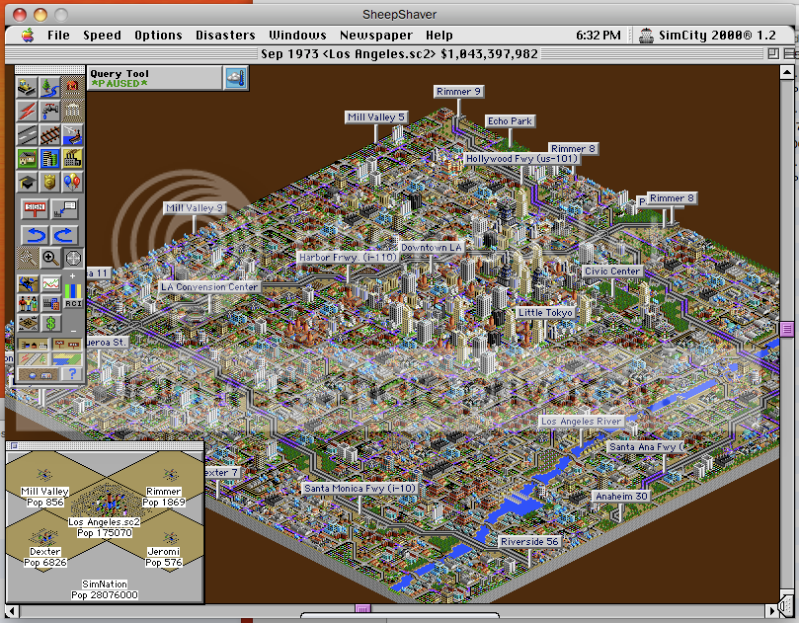
Task: Click the Civic Center sign
Action: [x=612, y=271]
